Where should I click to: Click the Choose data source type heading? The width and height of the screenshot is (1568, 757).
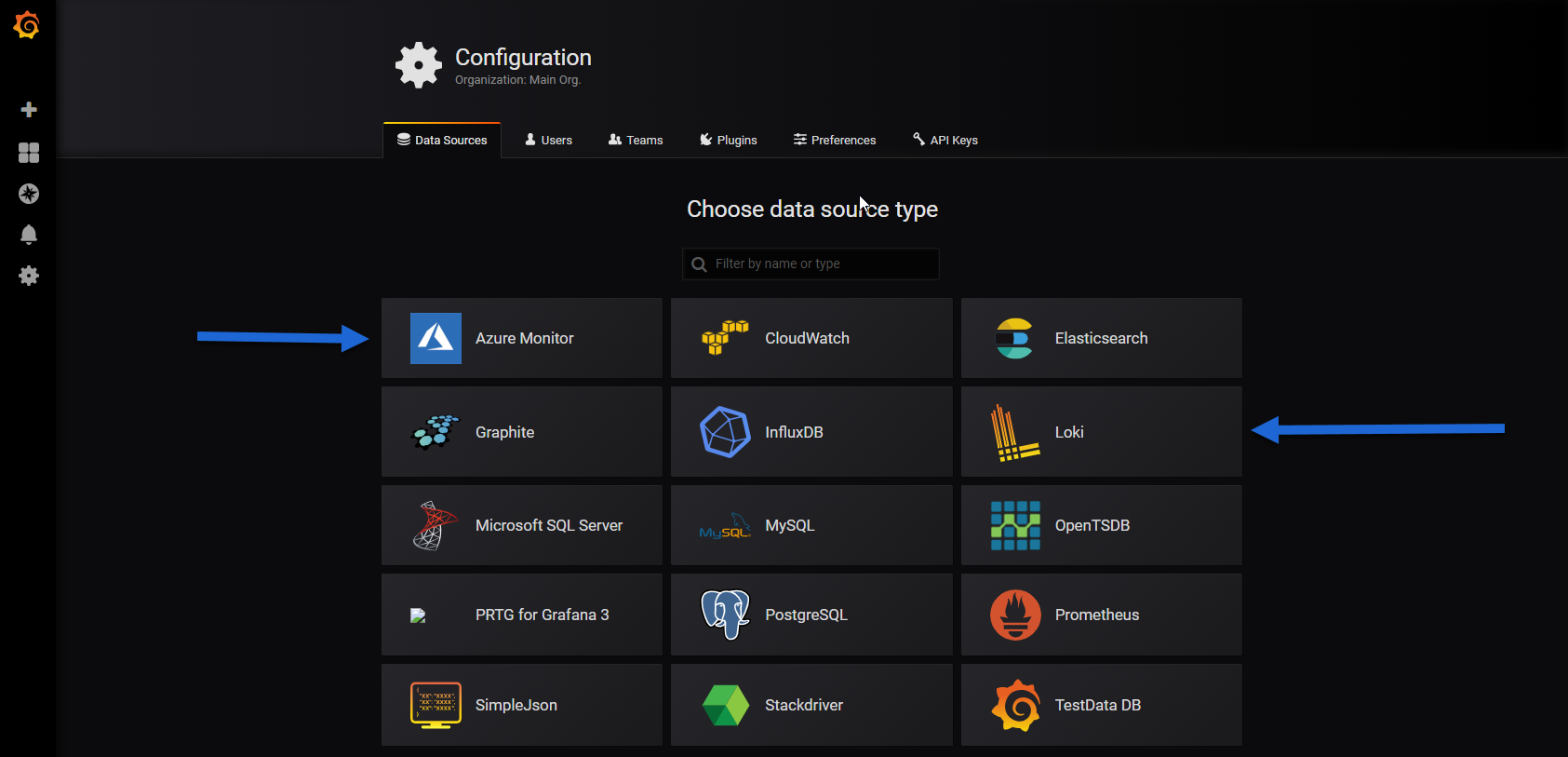click(x=812, y=210)
